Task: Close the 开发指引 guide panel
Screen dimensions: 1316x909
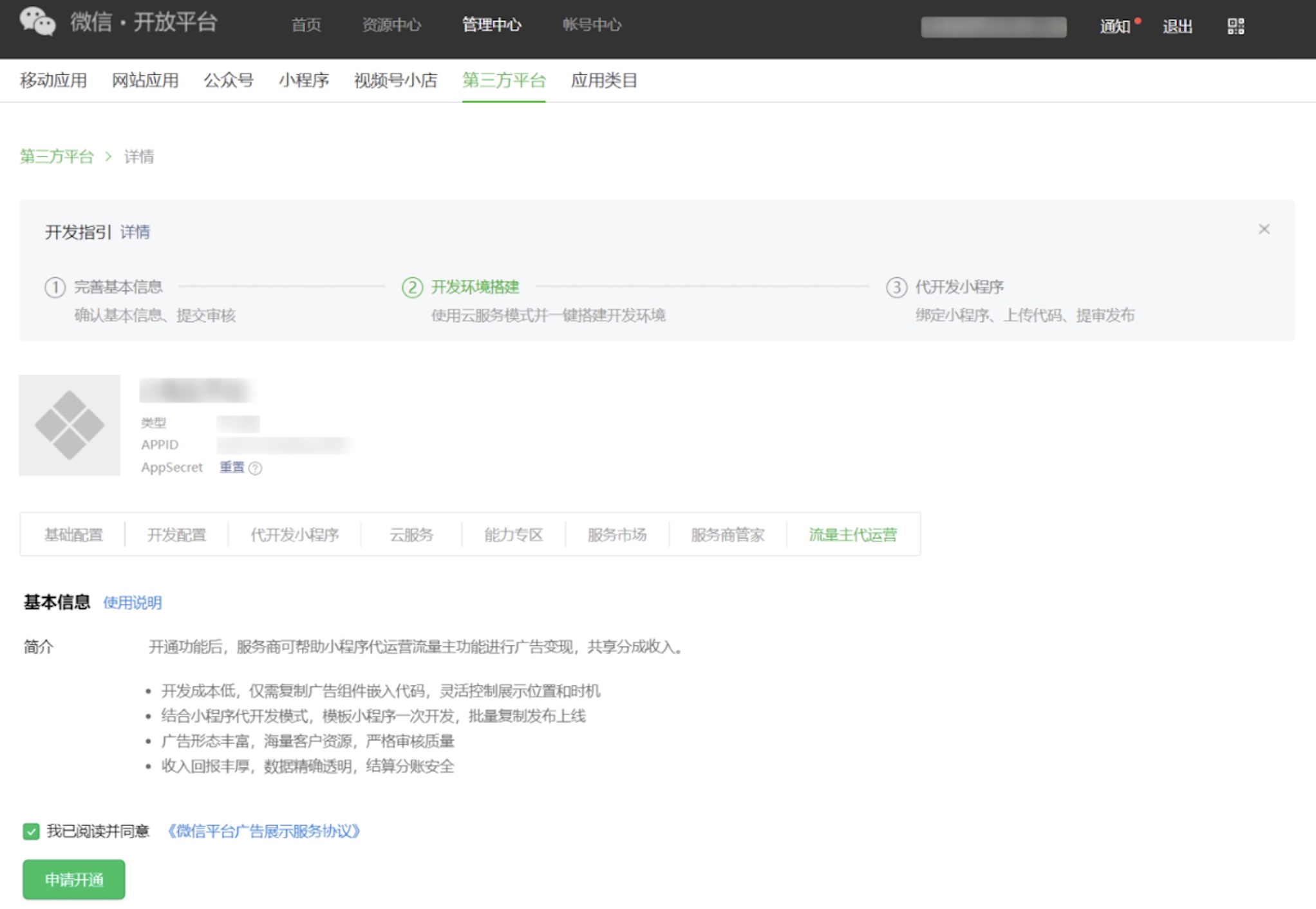Action: click(x=1264, y=229)
